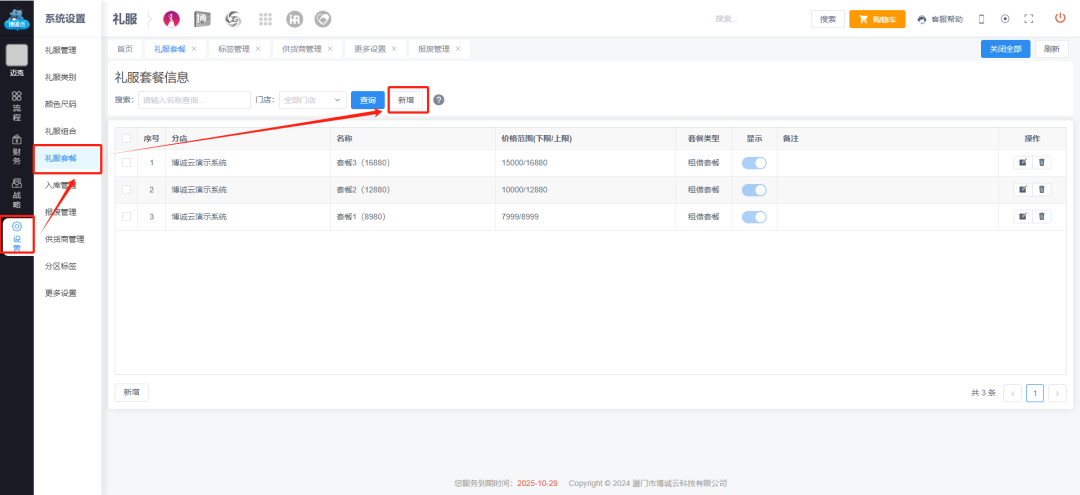The height and width of the screenshot is (495, 1080).
Task: Go to pagination page 1
Action: coord(1035,393)
